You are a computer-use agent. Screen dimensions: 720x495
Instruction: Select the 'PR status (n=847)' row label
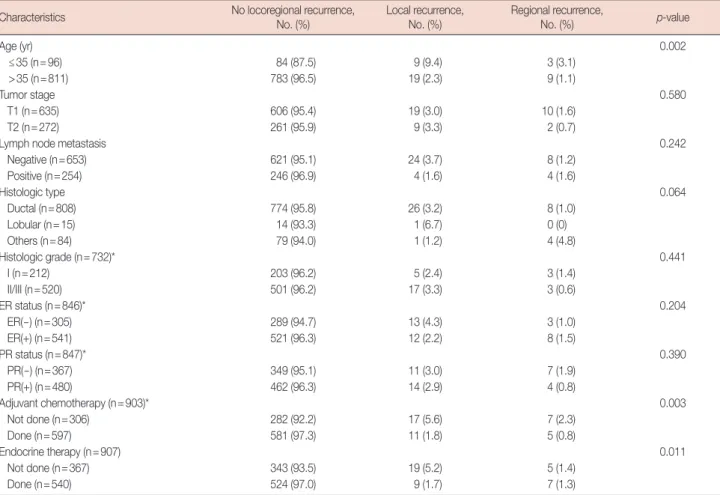[x=43, y=354]
